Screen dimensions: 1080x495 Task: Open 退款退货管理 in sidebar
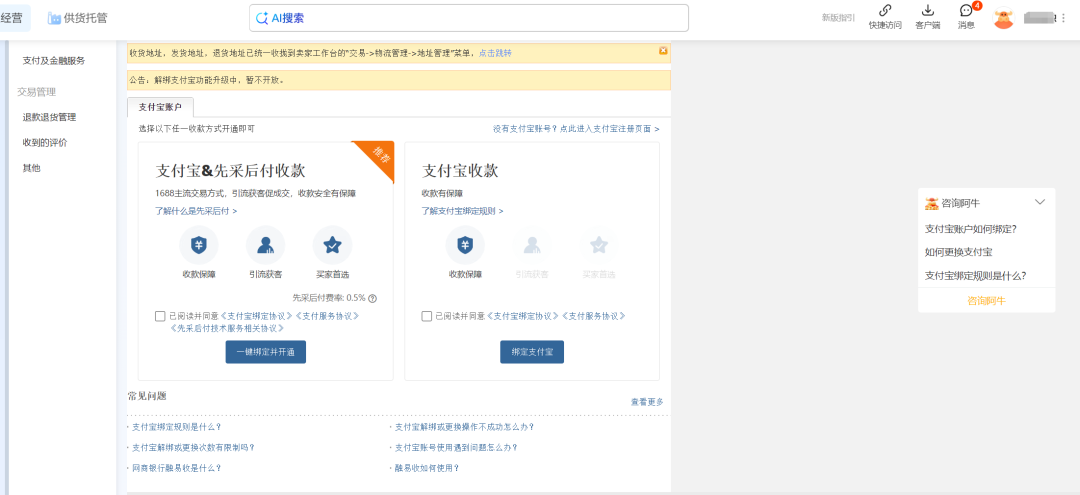[x=49, y=117]
